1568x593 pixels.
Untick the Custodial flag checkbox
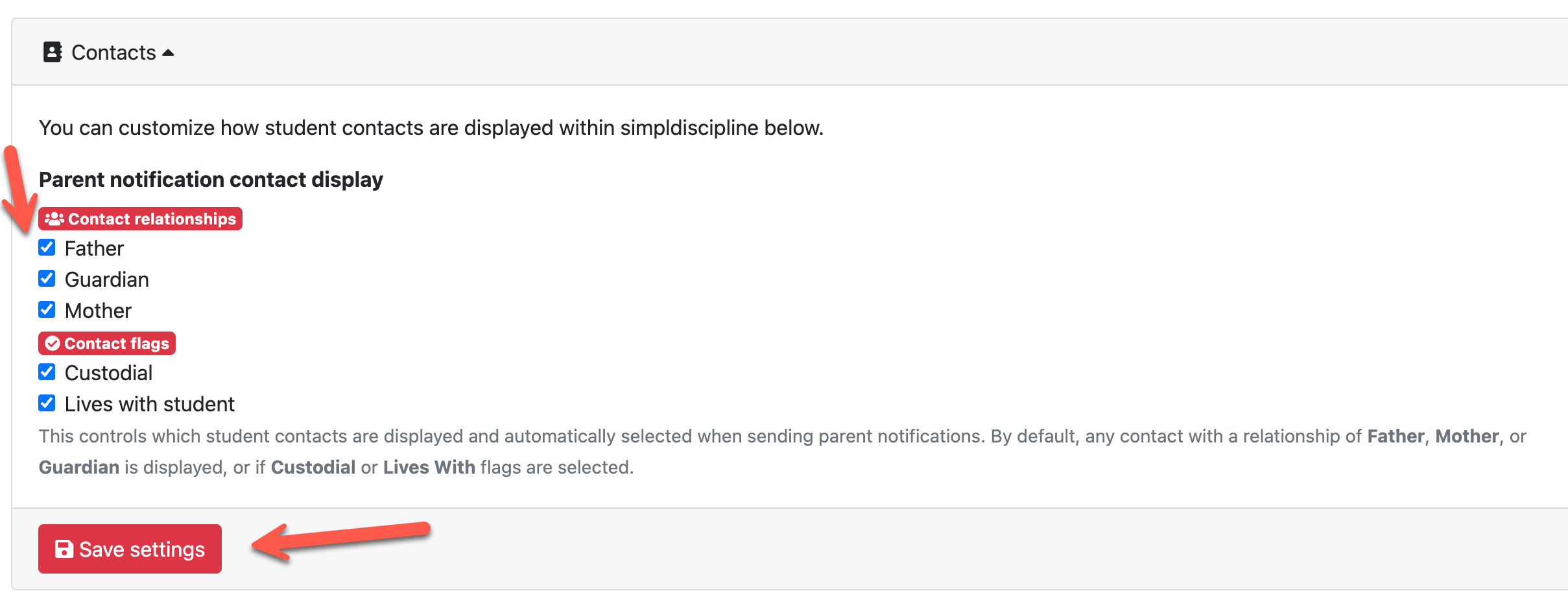[47, 372]
